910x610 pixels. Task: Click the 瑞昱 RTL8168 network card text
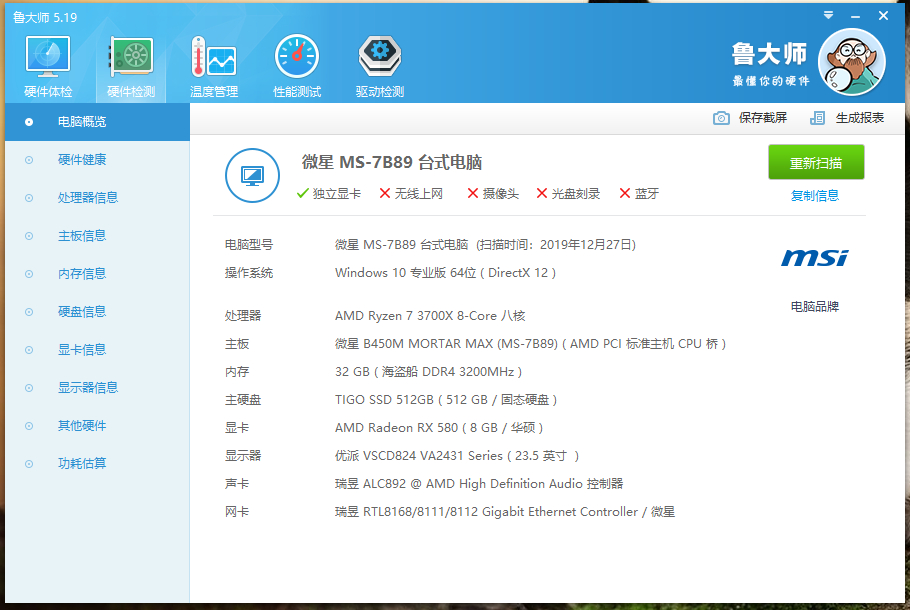(505, 512)
